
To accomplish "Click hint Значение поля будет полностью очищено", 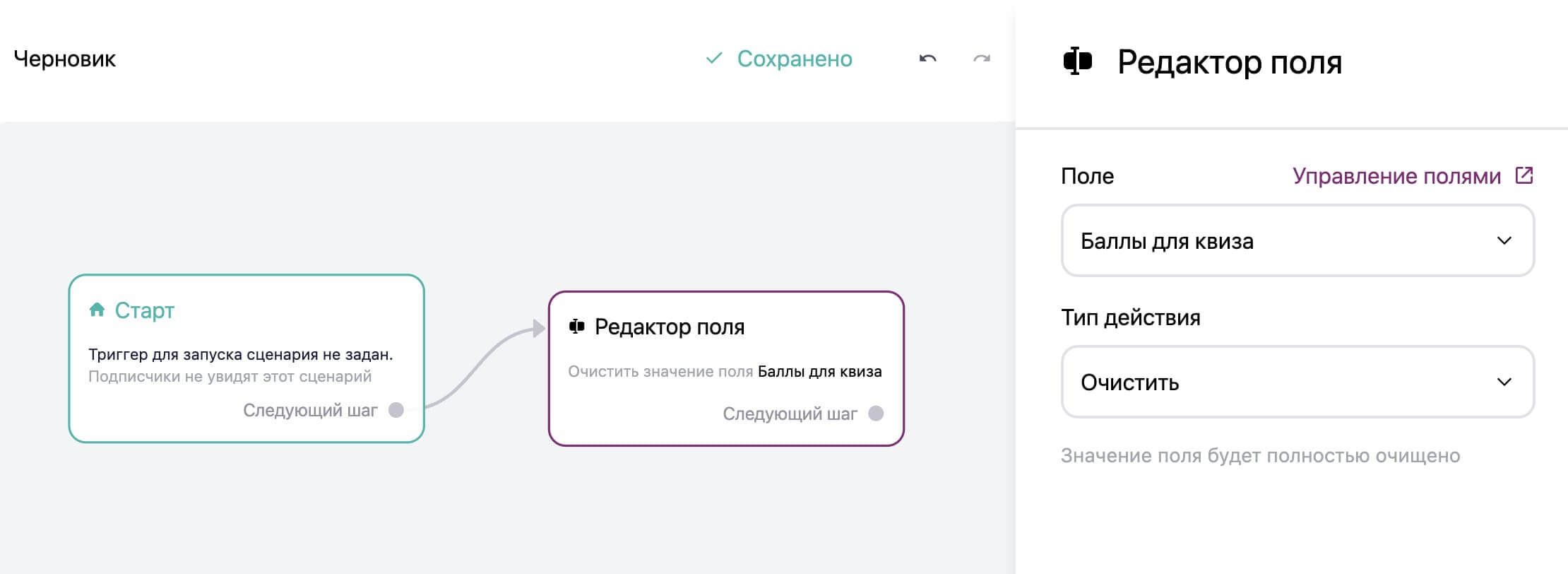I will [x=1260, y=455].
